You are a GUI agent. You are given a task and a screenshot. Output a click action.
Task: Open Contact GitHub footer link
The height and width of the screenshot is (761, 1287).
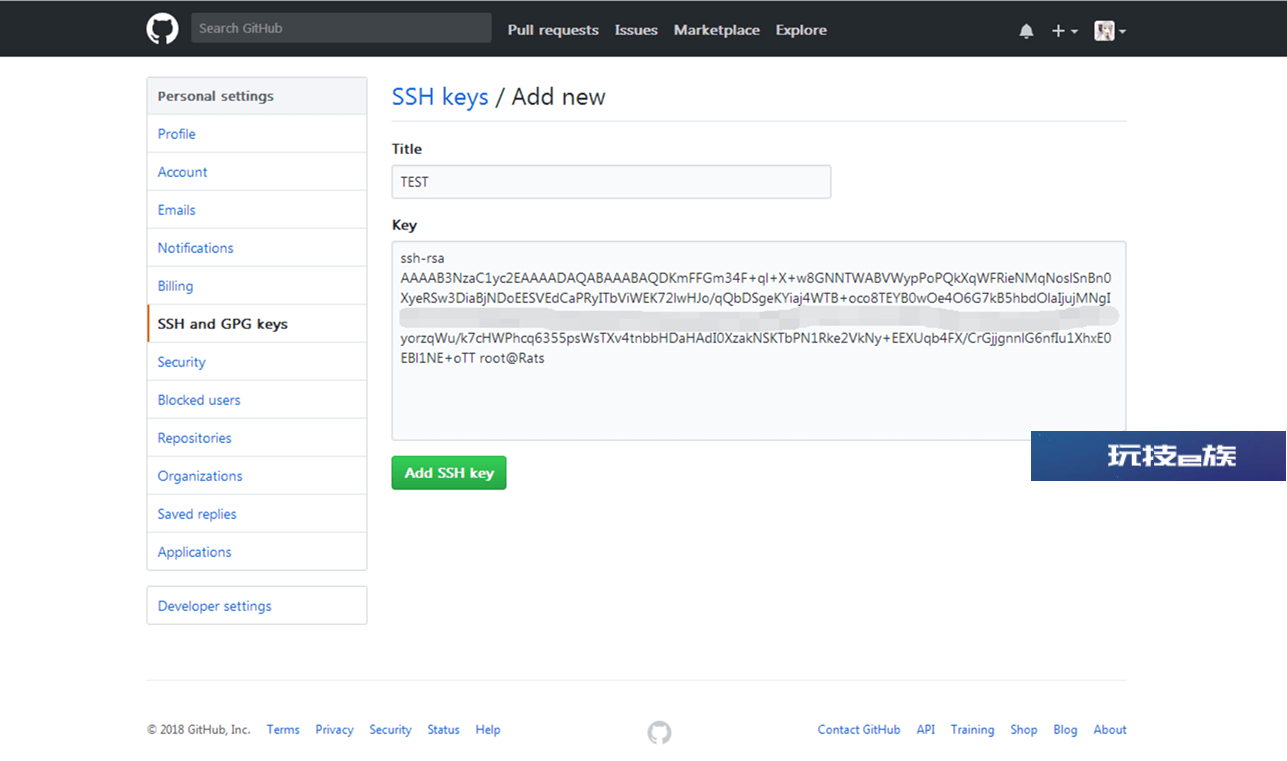(859, 730)
